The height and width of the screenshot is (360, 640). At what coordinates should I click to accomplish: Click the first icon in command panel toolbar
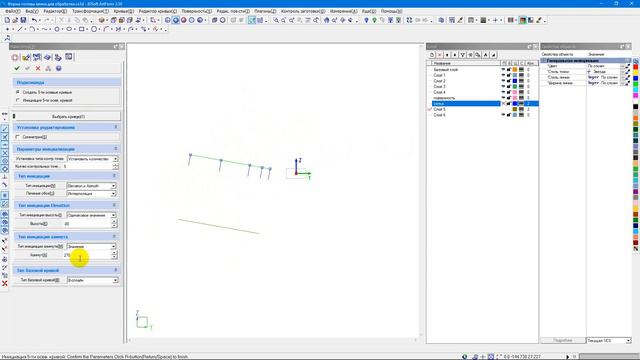(16, 57)
